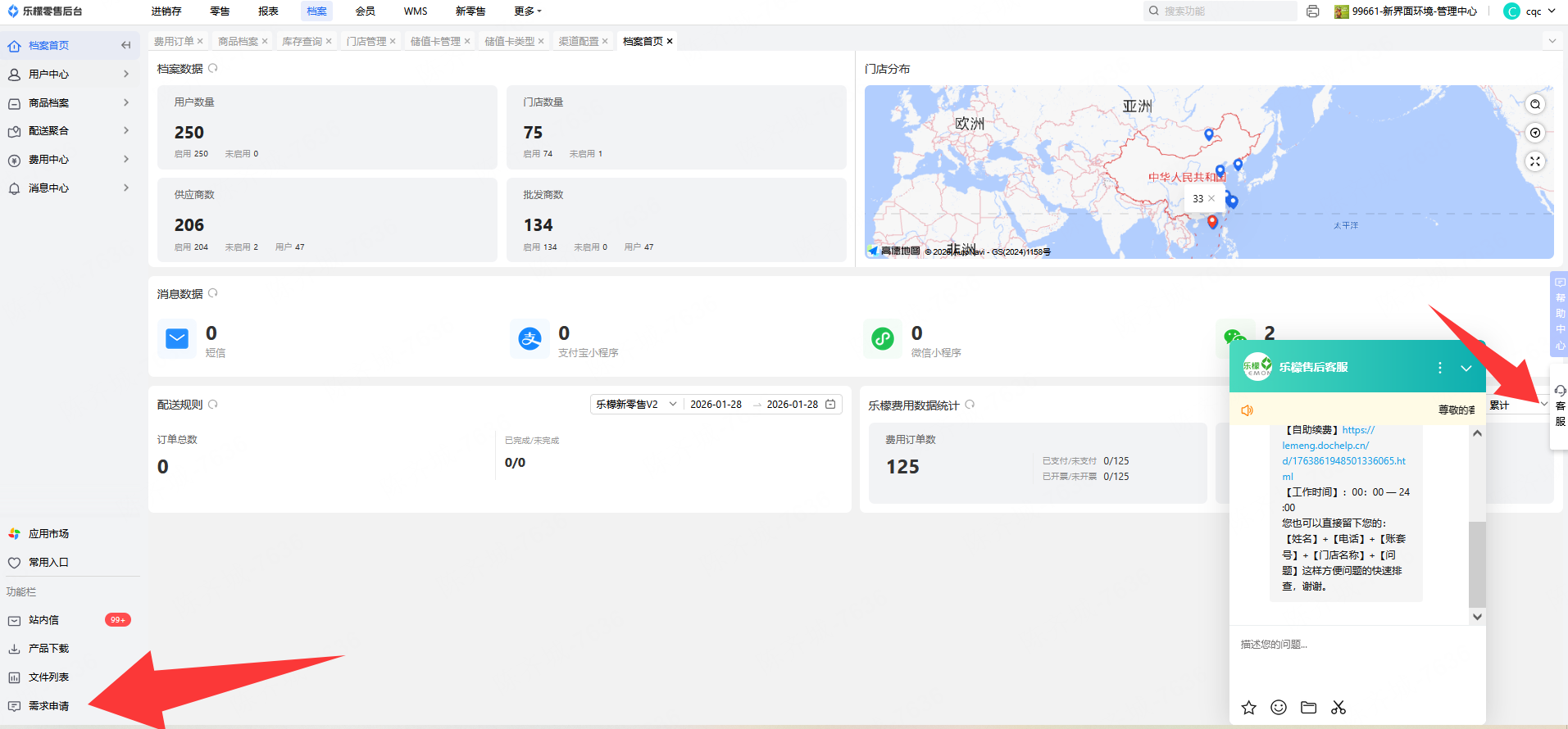Screen dimensions: 1568x729
Task: Open the folder file icon in chat
Action: pyautogui.click(x=1308, y=708)
